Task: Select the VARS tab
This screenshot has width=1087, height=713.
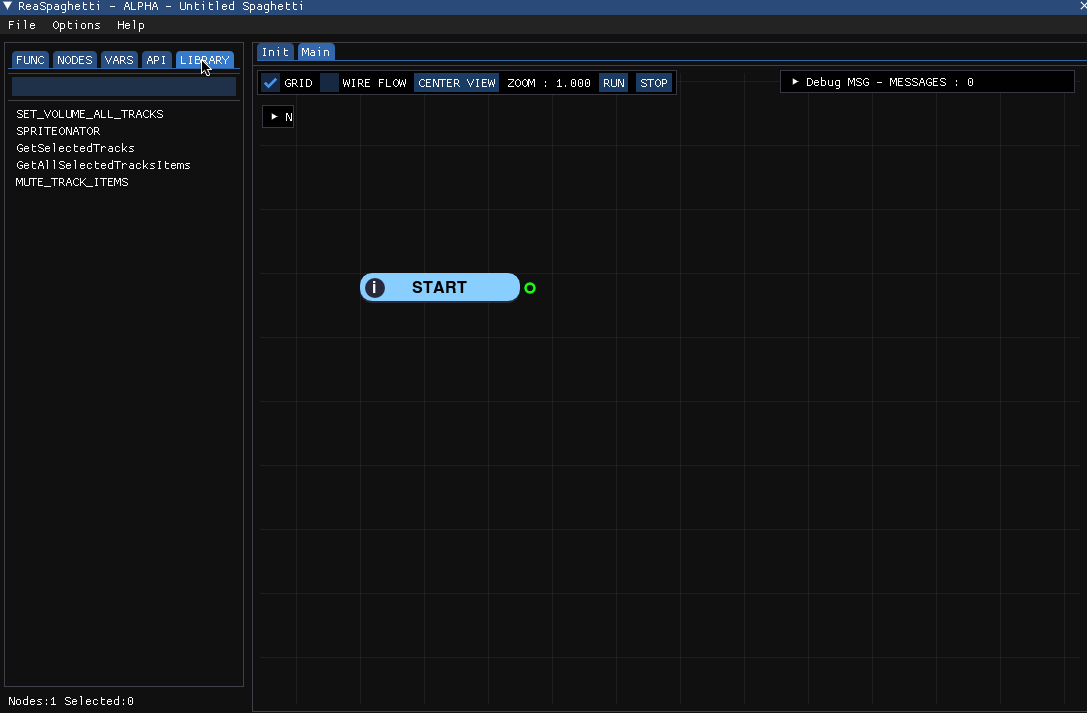Action: pyautogui.click(x=119, y=60)
